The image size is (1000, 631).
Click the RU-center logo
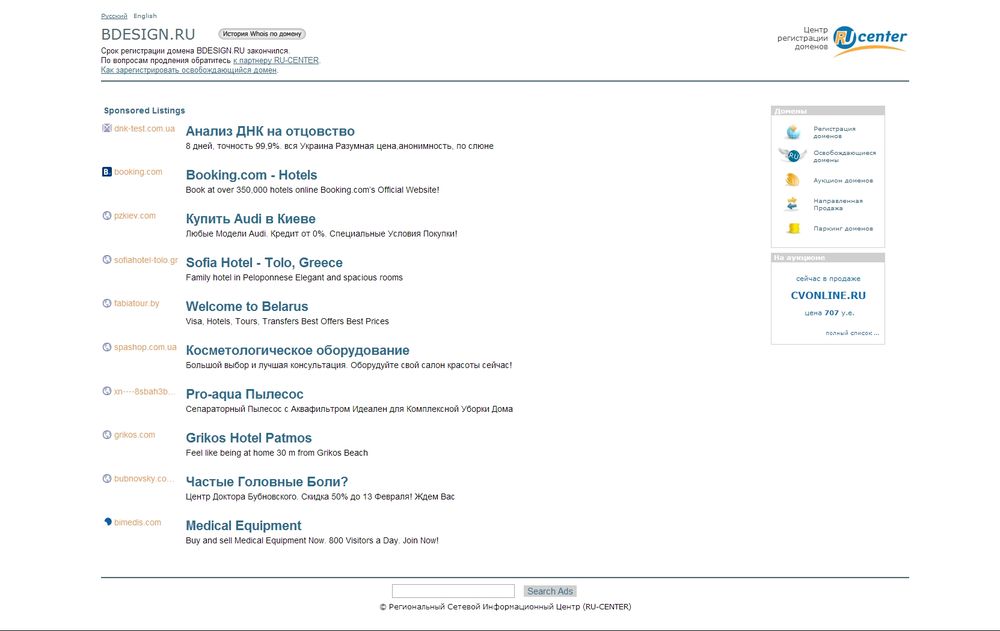(x=870, y=40)
